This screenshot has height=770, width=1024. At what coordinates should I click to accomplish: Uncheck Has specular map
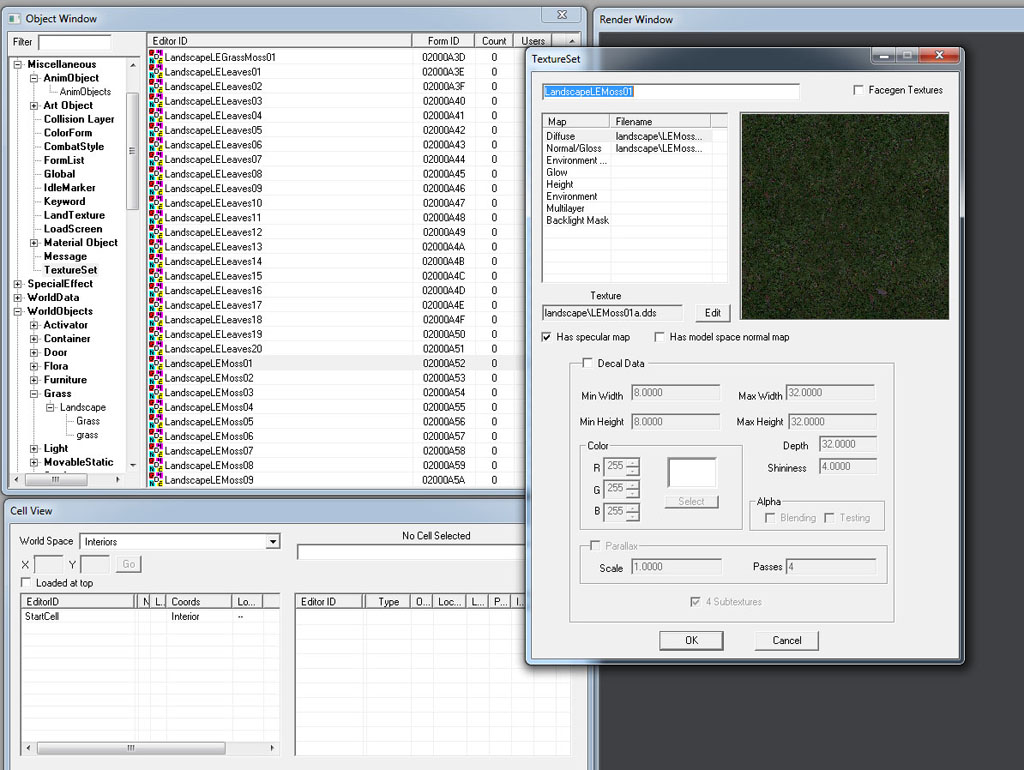547,337
